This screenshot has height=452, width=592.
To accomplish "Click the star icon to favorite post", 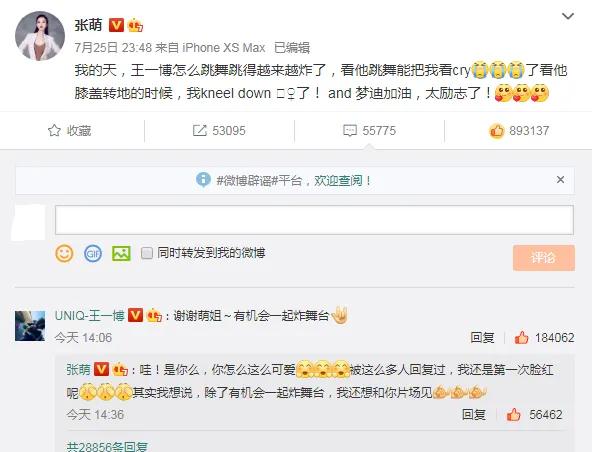I will coord(54,131).
